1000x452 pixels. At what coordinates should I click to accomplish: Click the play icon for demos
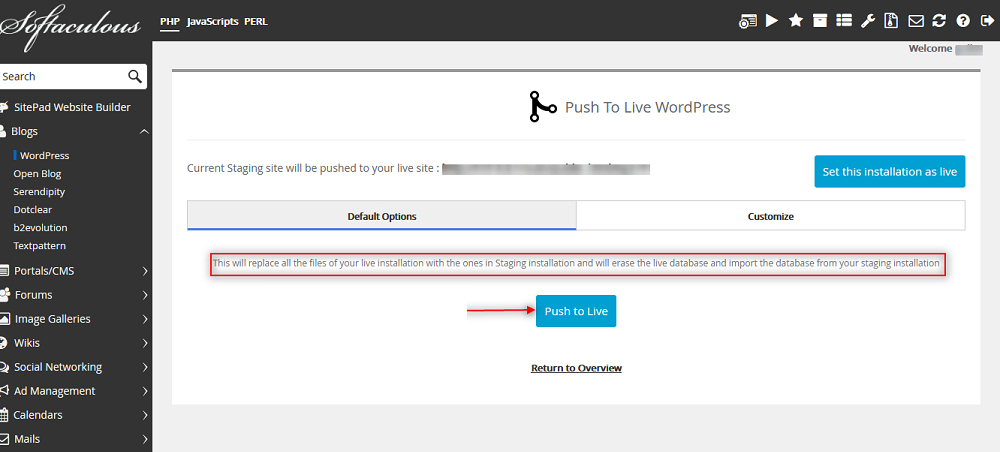(772, 20)
